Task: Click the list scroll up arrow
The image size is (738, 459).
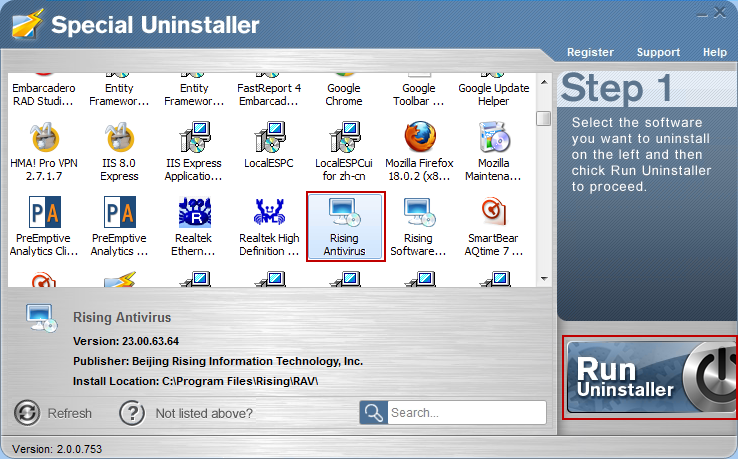Action: tap(544, 82)
